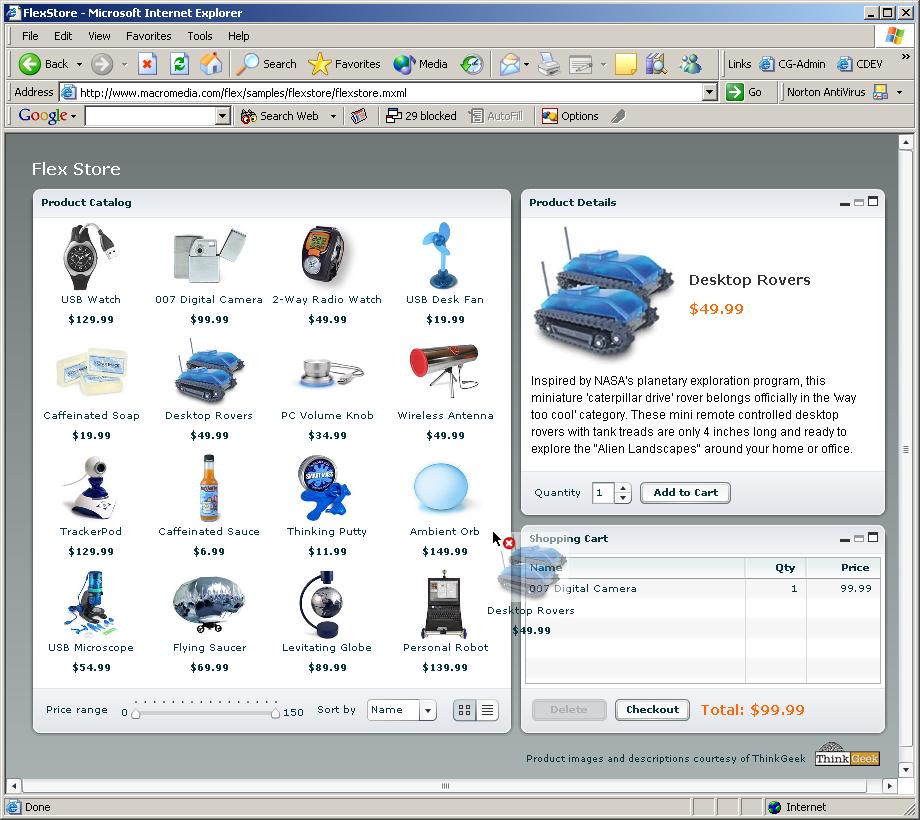Image resolution: width=920 pixels, height=820 pixels.
Task: Open the History clock icon
Action: [x=472, y=64]
